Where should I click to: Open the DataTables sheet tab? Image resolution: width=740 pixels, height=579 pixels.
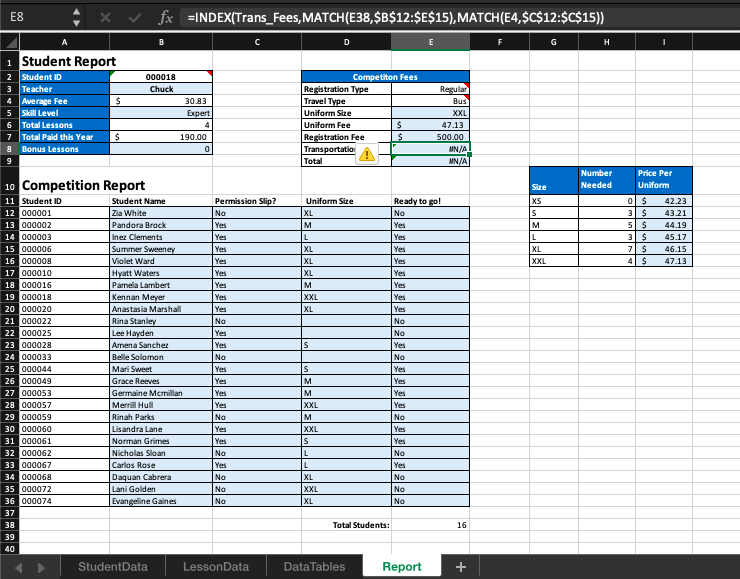click(x=314, y=567)
